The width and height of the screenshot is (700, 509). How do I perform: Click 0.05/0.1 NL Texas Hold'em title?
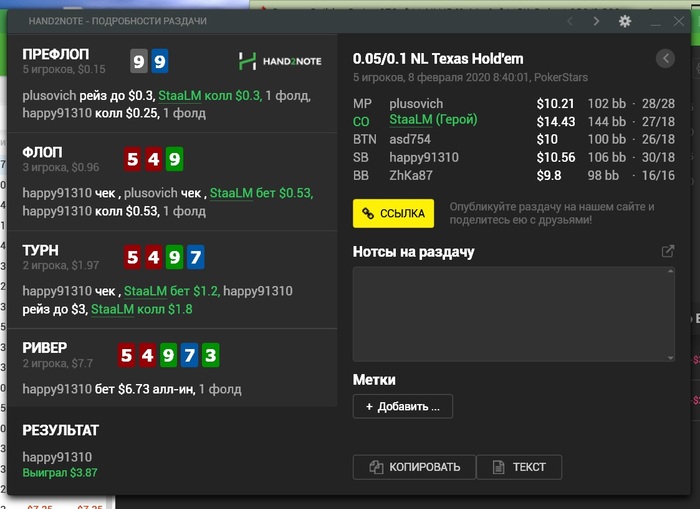click(x=438, y=58)
